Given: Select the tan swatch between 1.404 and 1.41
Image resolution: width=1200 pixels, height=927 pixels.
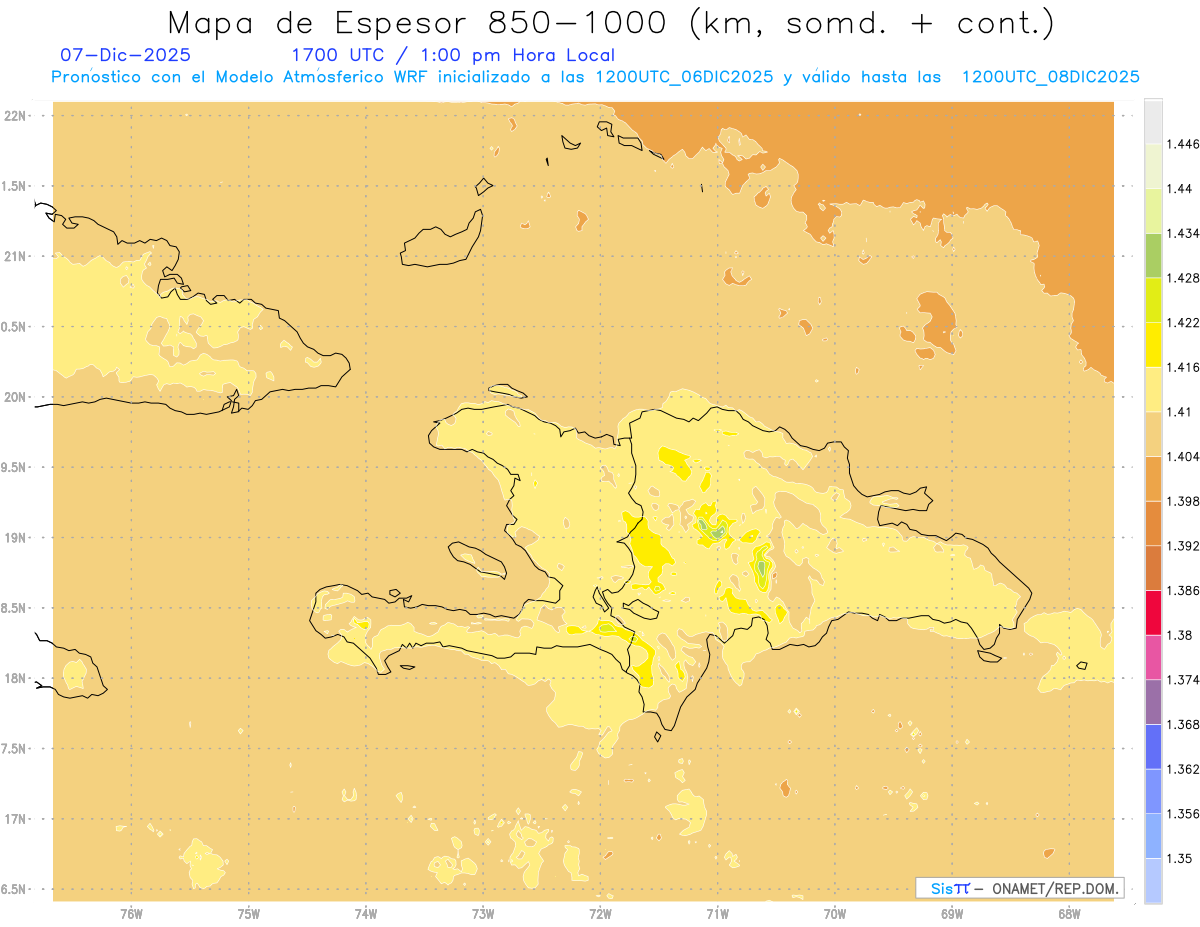Looking at the screenshot, I should click(1153, 434).
